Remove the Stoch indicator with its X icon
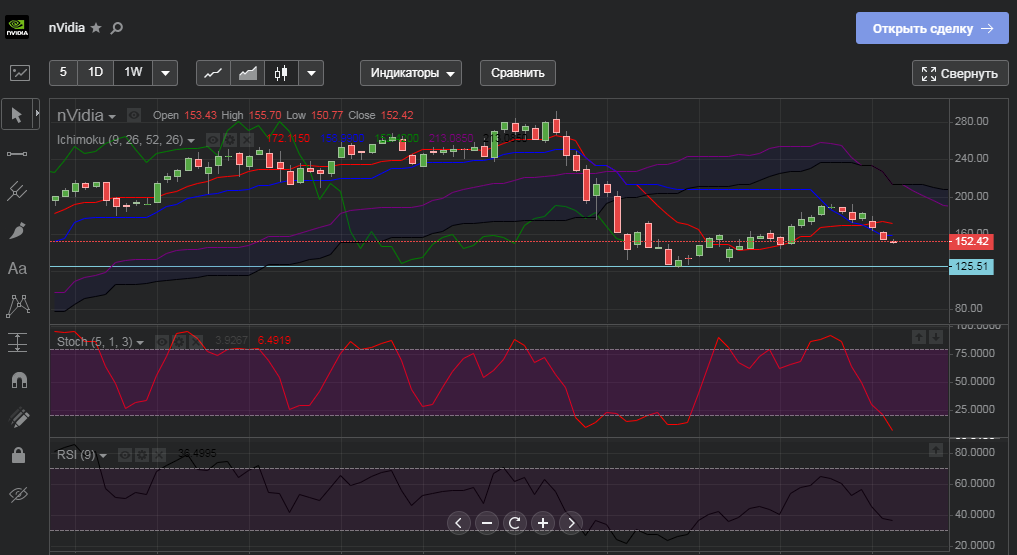1017x555 pixels. 197,341
